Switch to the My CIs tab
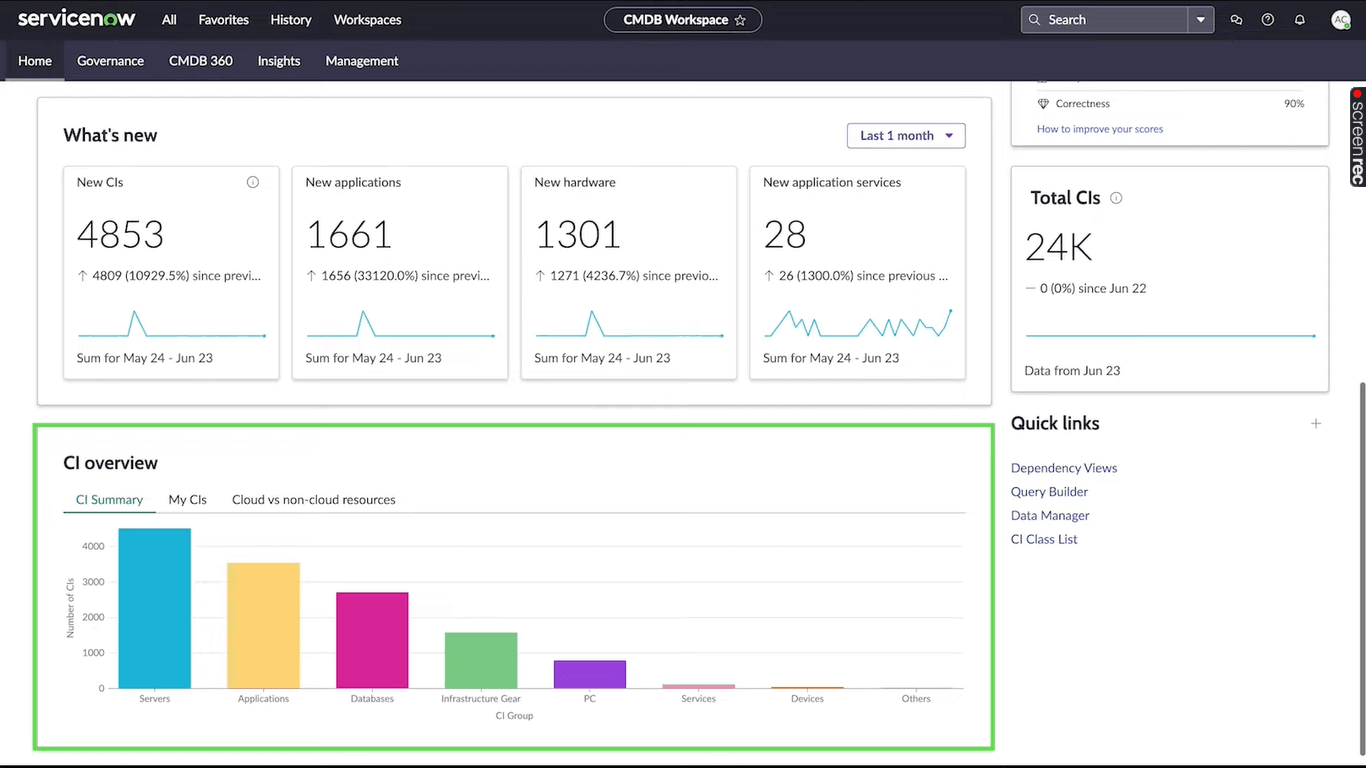Viewport: 1366px width, 768px height. 187,499
